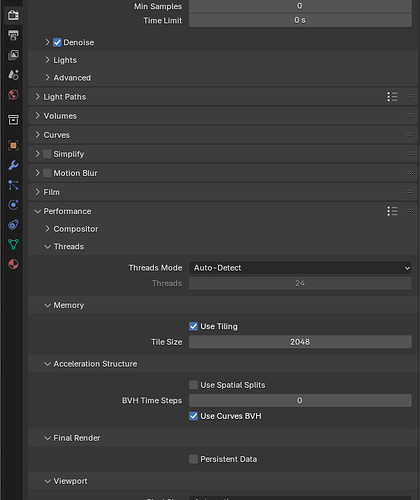Grab the Performance panel drag handle
The height and width of the screenshot is (500, 420).
click(409, 211)
